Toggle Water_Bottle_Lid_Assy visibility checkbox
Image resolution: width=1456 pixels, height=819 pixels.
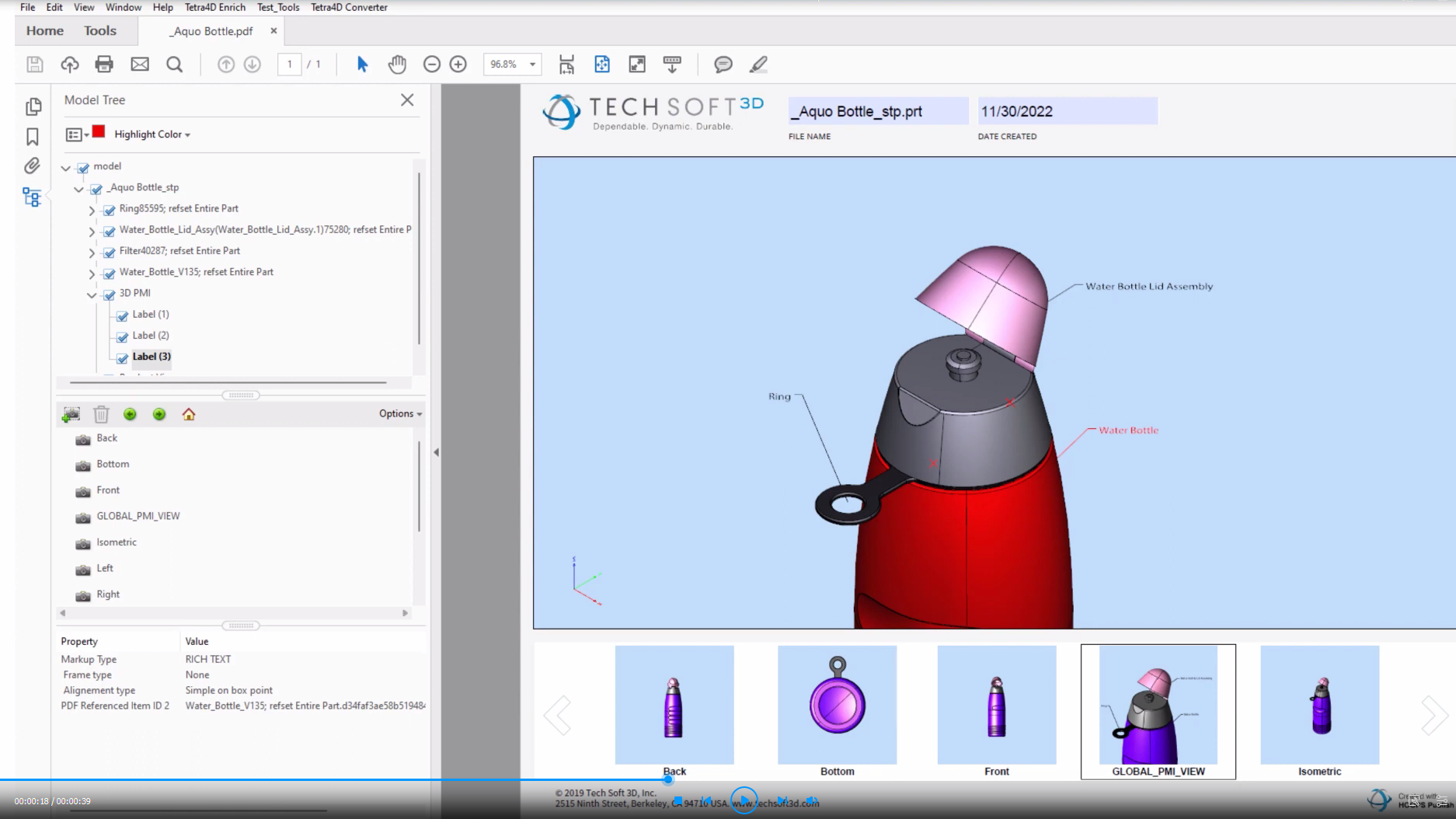click(x=110, y=230)
